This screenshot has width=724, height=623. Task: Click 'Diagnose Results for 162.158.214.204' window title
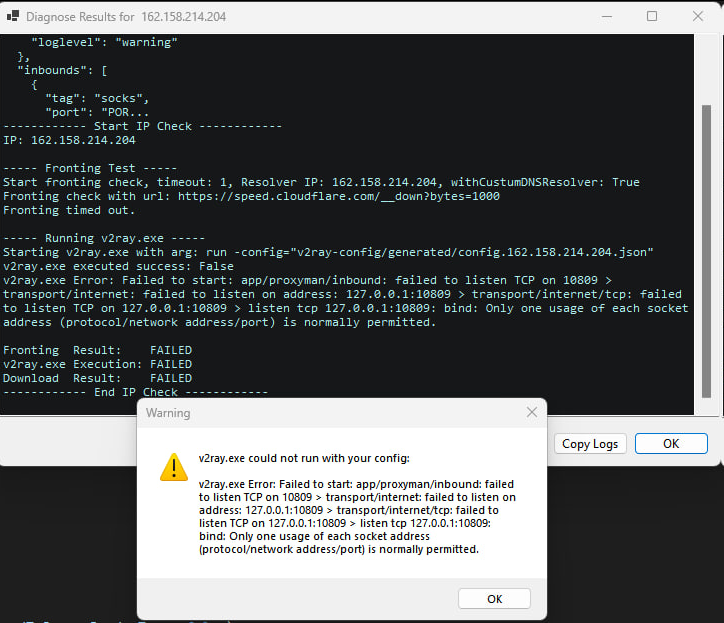(126, 17)
